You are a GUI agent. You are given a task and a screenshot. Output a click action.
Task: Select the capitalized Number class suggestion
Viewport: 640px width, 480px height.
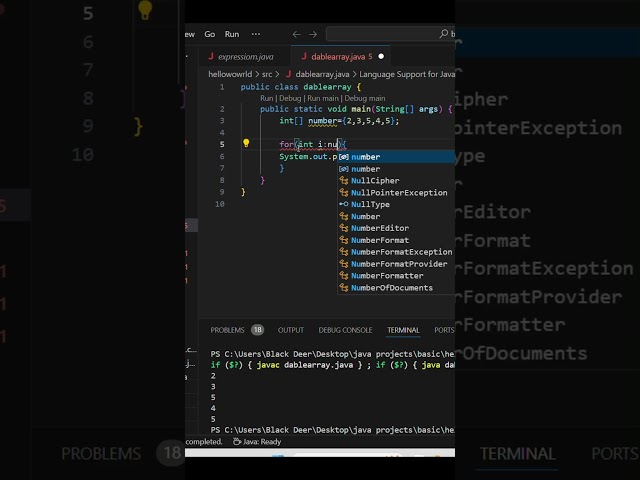[396, 216]
